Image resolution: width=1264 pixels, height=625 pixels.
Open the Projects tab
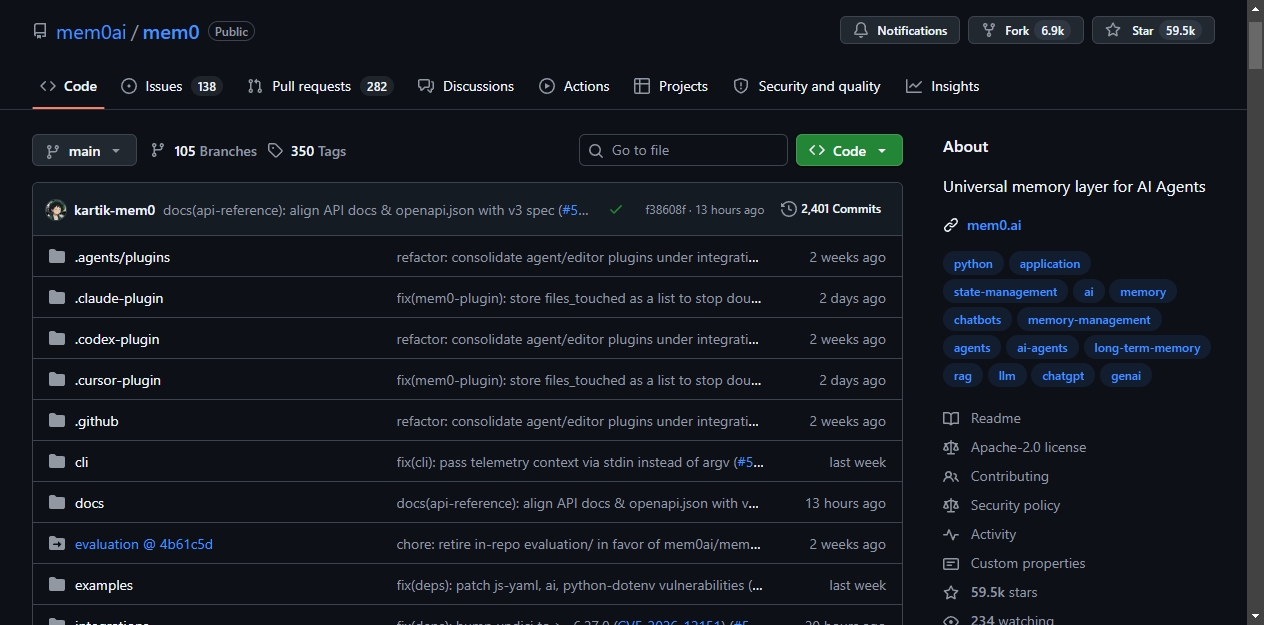671,86
